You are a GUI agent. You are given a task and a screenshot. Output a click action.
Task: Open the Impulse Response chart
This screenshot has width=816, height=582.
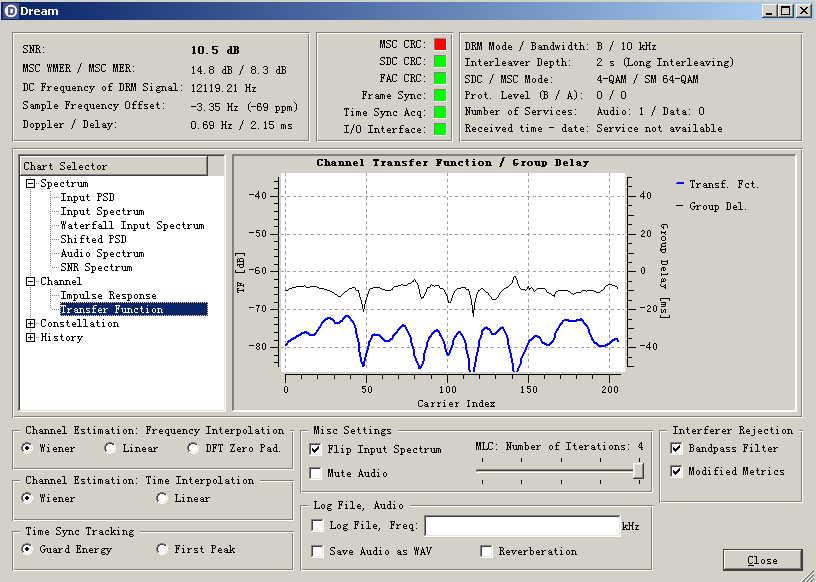click(x=108, y=296)
